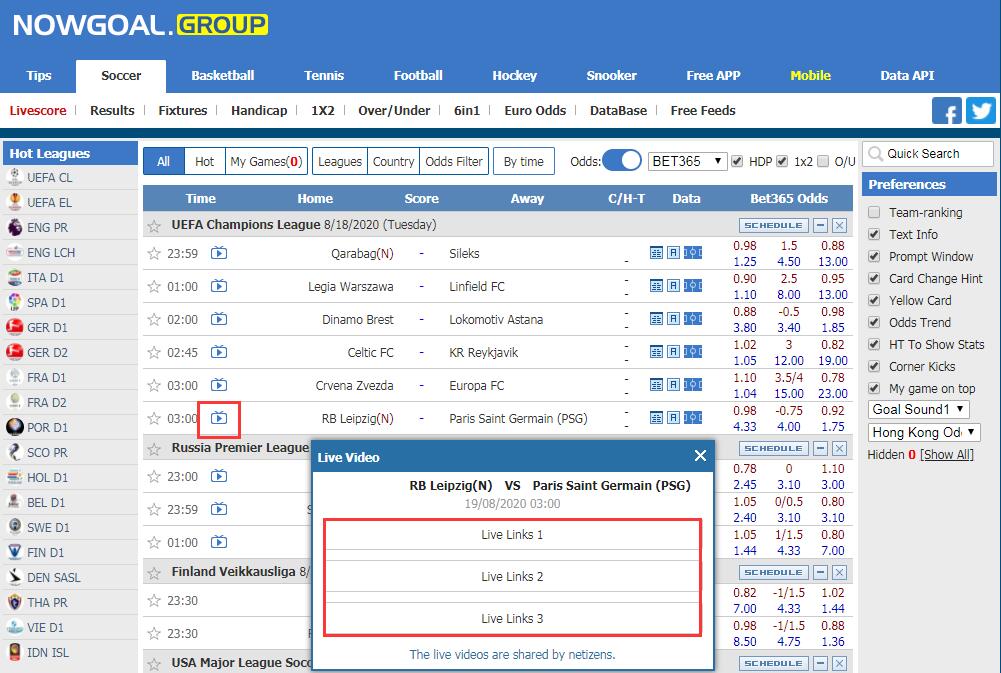Click the UEFA CL league icon in Hot Leagues

(14, 177)
